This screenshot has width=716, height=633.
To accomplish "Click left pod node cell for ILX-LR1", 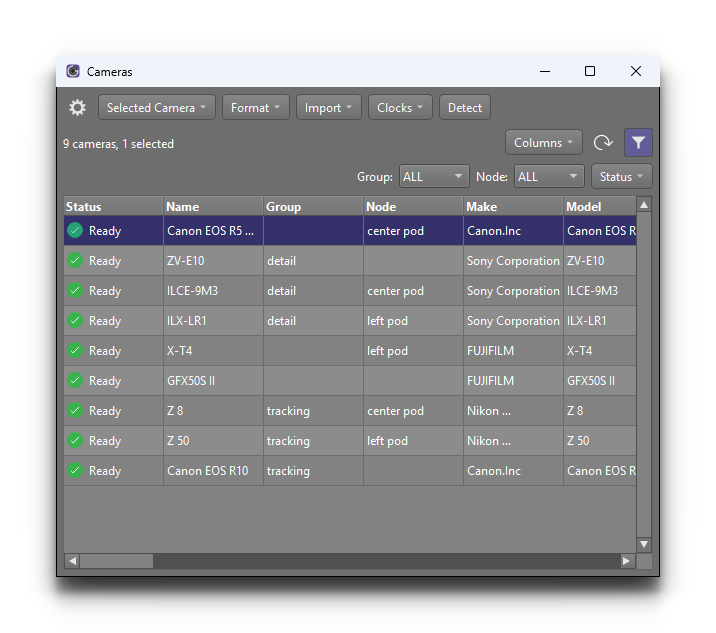I will tap(413, 321).
